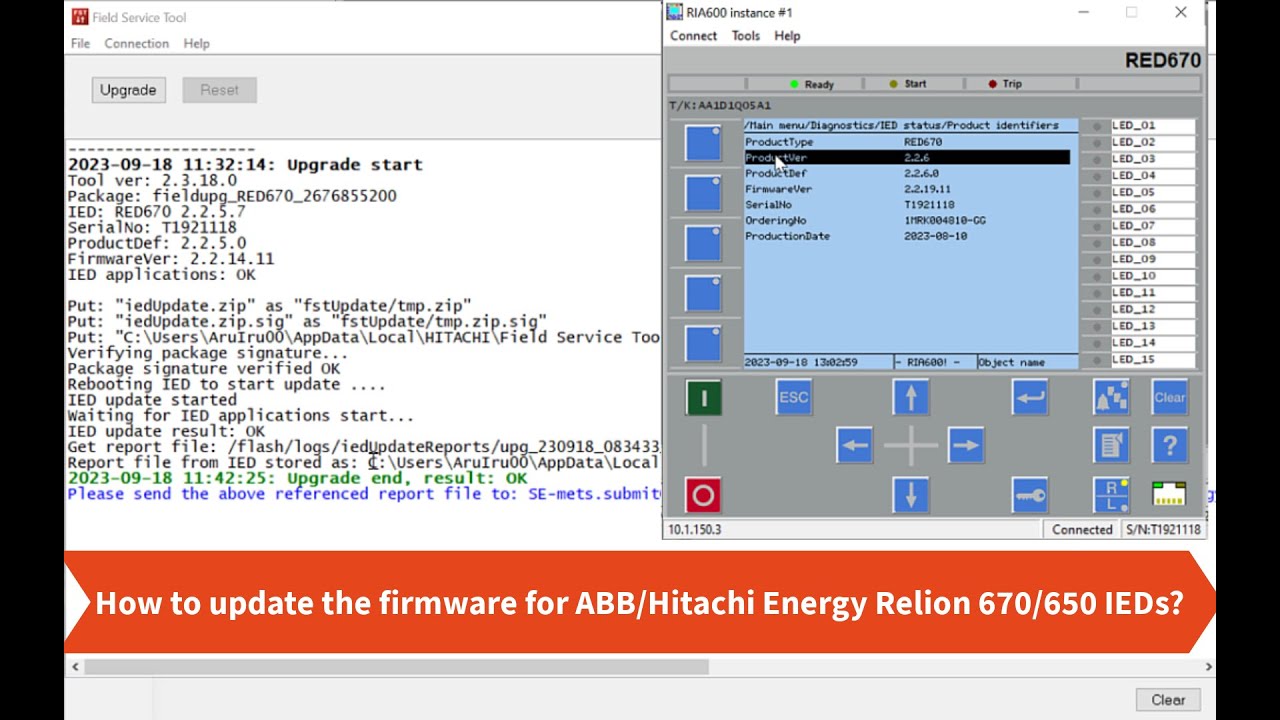Click the yellow Start status LED
This screenshot has width=1280, height=720.
point(893,84)
